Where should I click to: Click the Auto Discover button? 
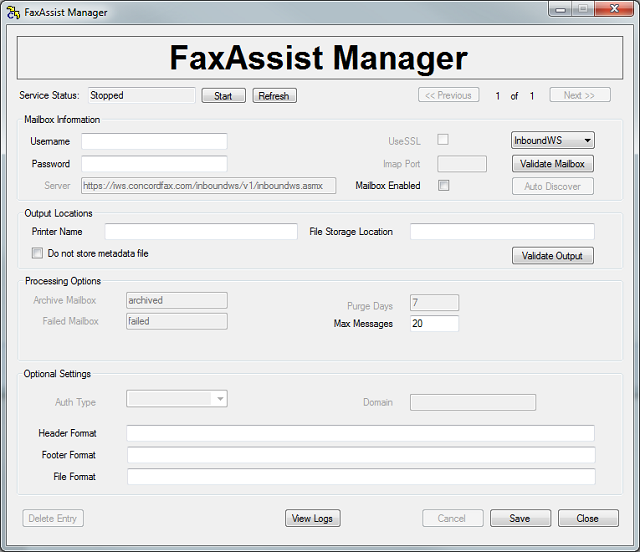pos(553,186)
